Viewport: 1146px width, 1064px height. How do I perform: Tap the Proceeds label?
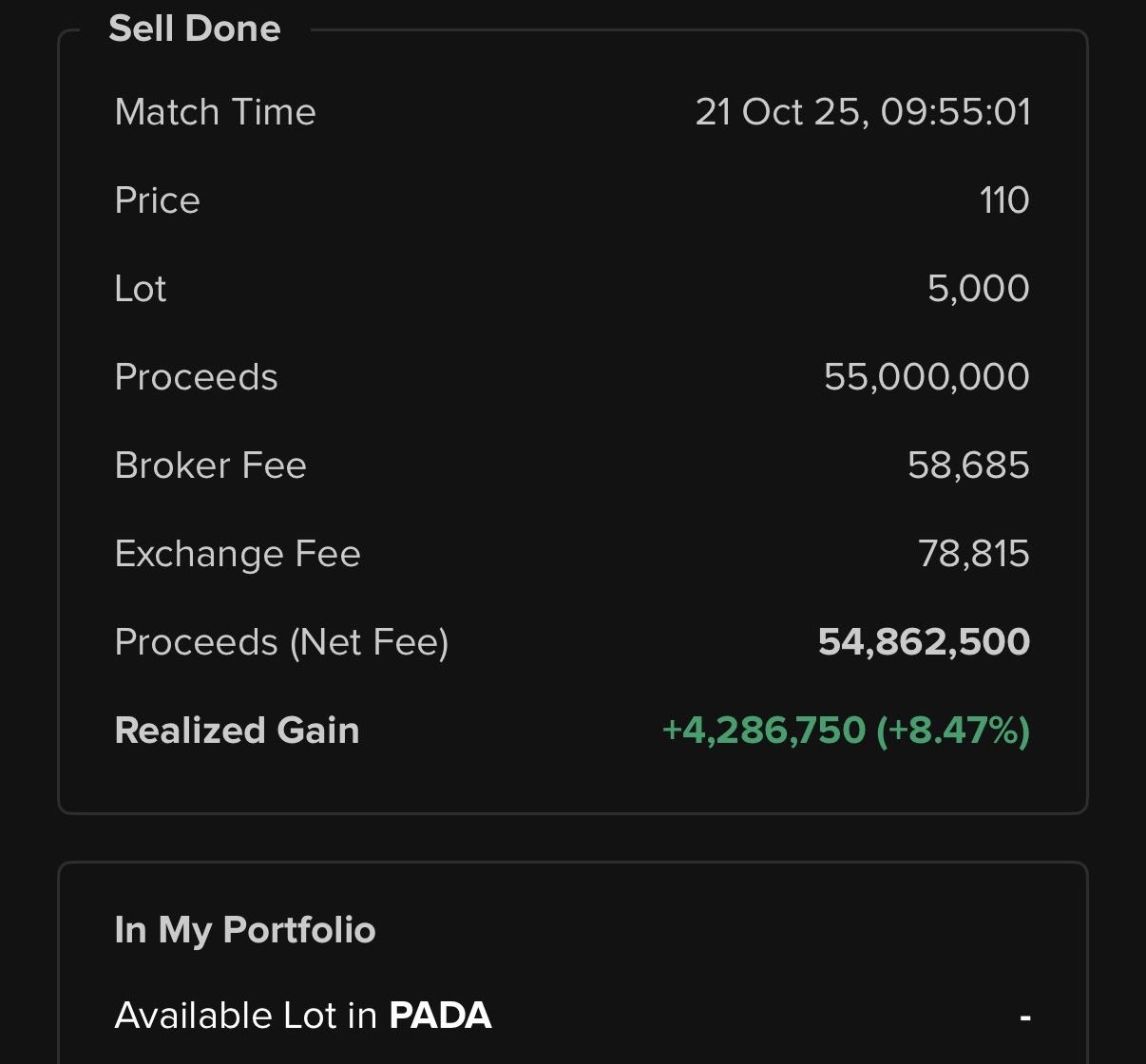[196, 377]
